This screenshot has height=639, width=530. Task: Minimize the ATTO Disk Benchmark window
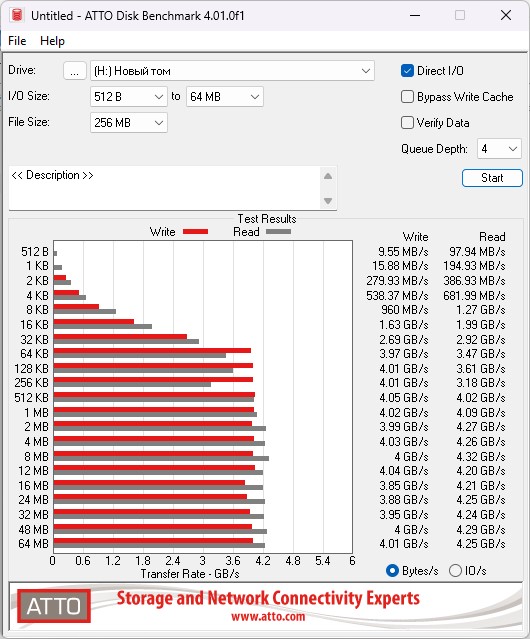pos(415,15)
